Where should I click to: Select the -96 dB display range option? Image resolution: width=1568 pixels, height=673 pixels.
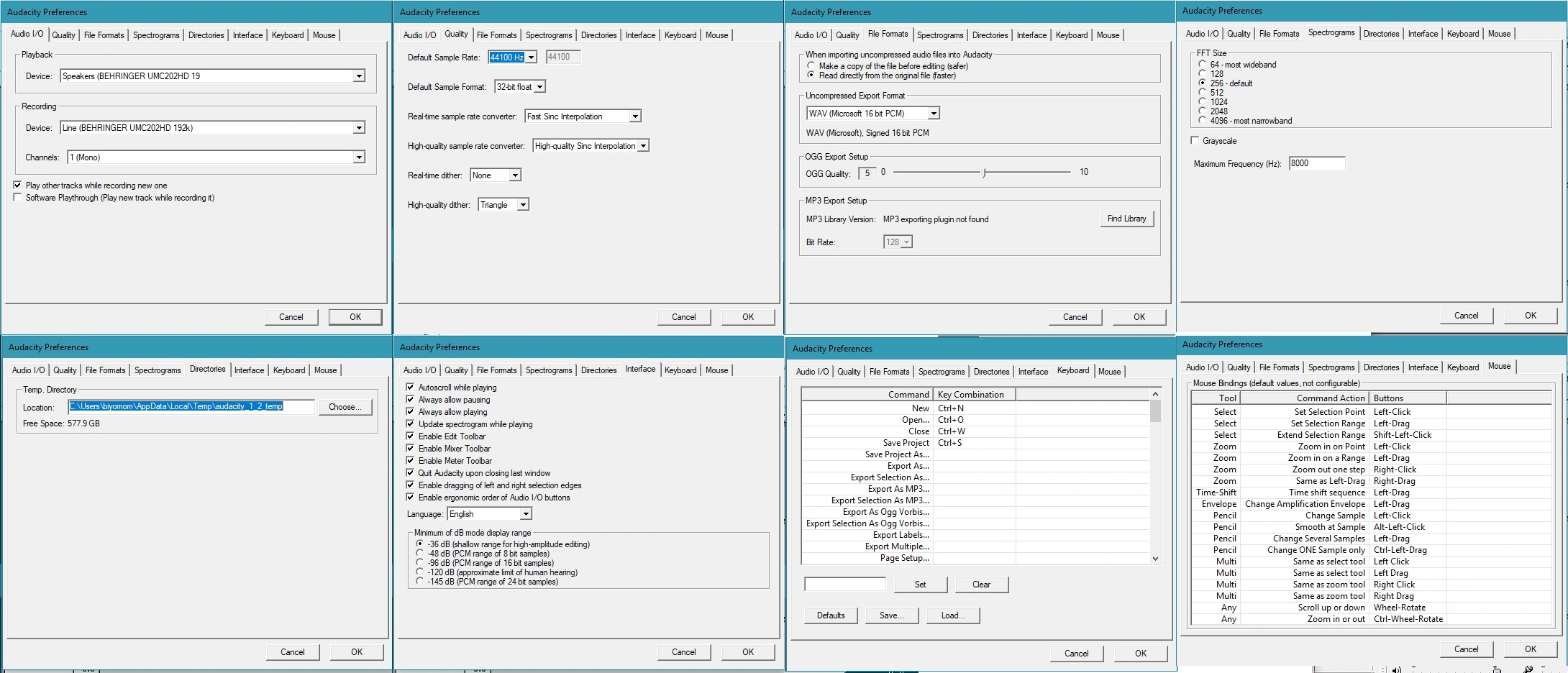[420, 563]
